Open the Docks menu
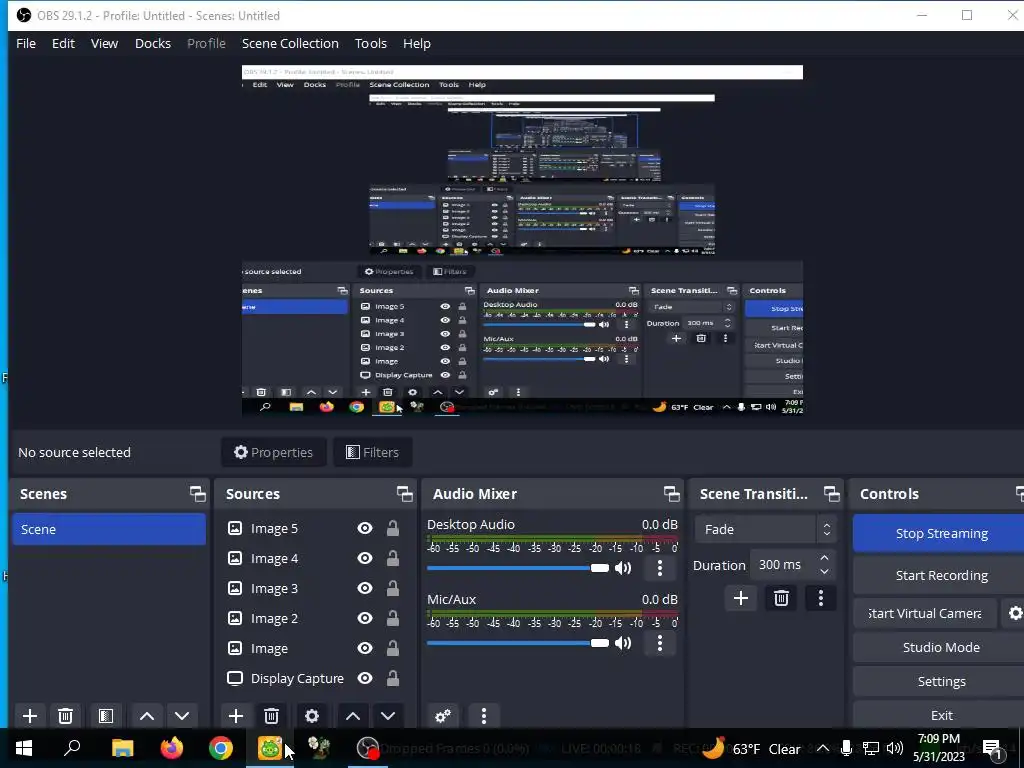 (153, 44)
